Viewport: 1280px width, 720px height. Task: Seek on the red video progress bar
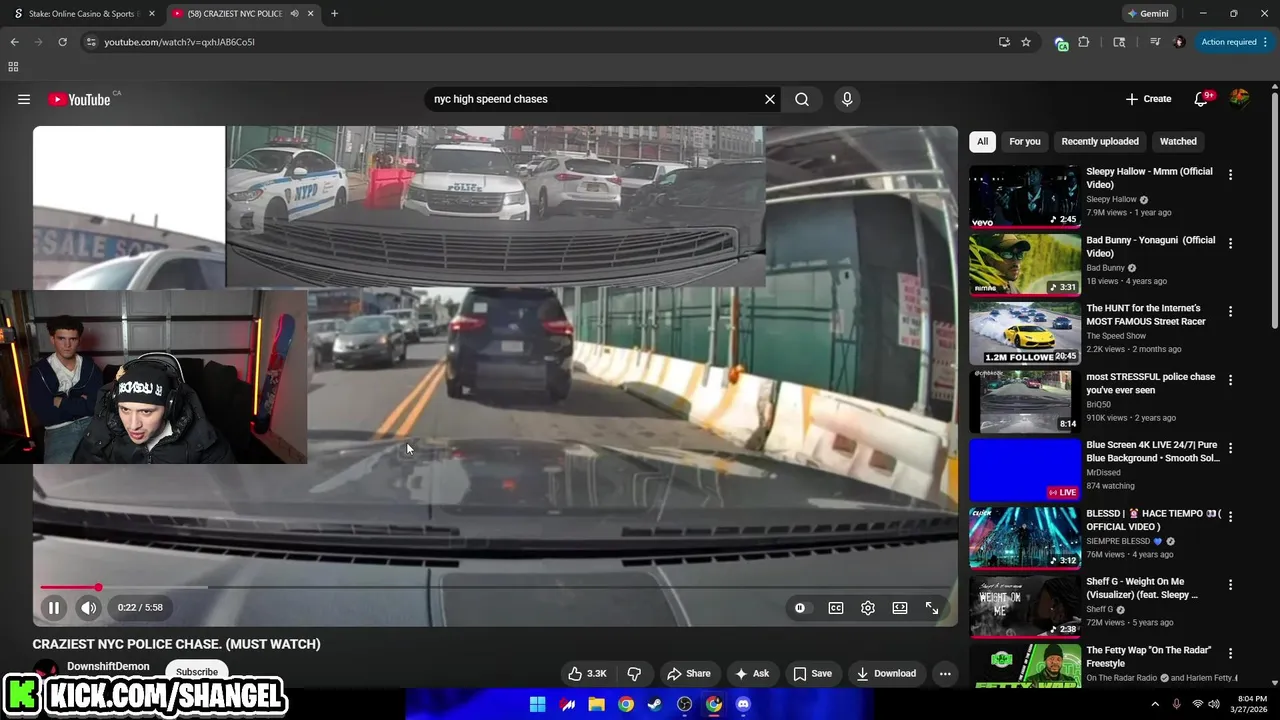pyautogui.click(x=495, y=587)
